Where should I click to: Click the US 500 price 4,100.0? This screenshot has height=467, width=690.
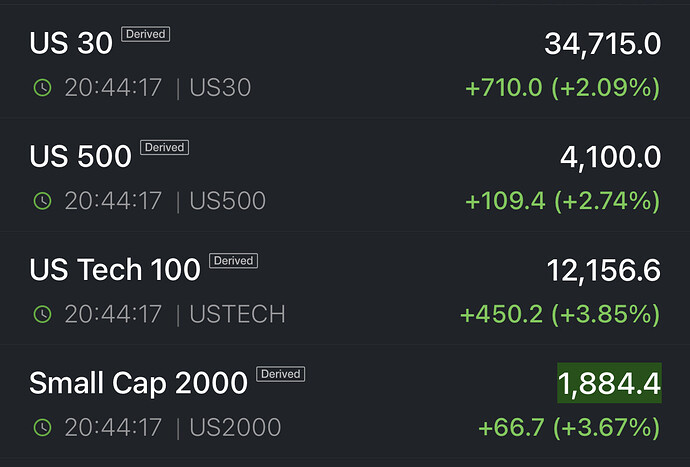point(609,157)
